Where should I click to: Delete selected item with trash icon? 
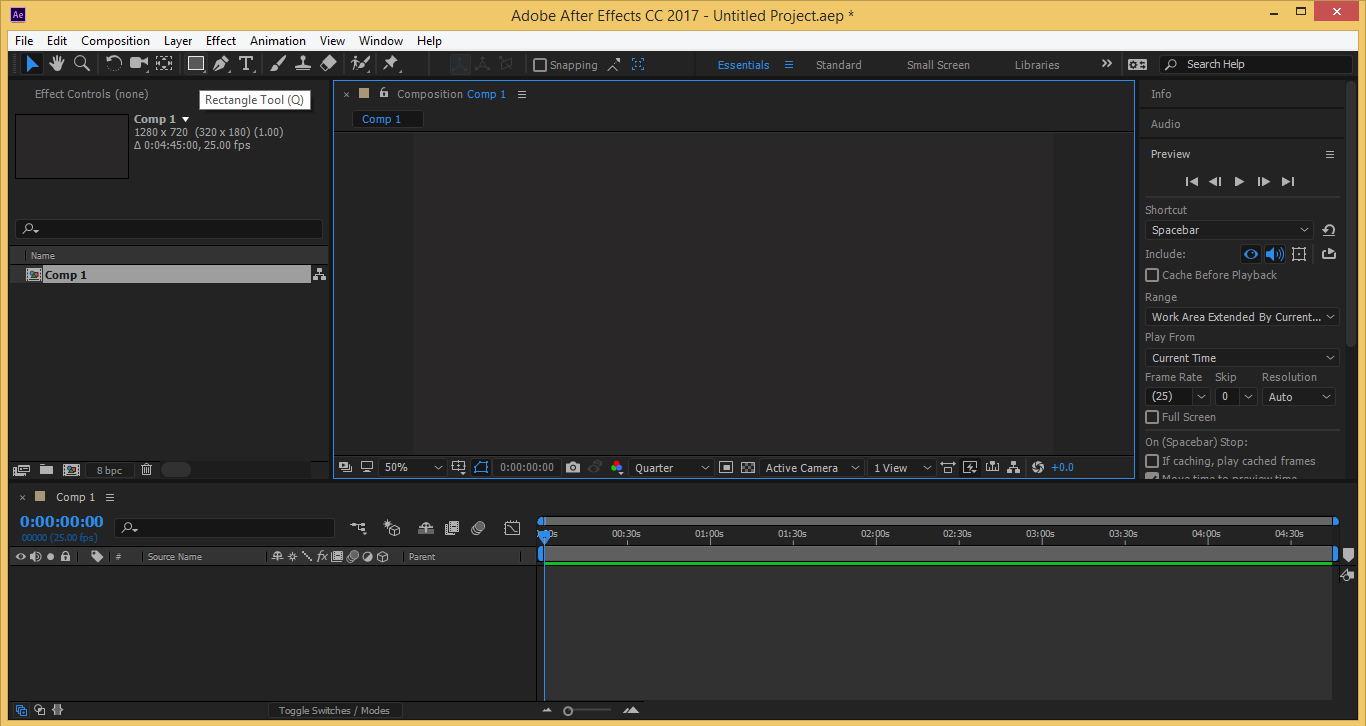coord(146,470)
